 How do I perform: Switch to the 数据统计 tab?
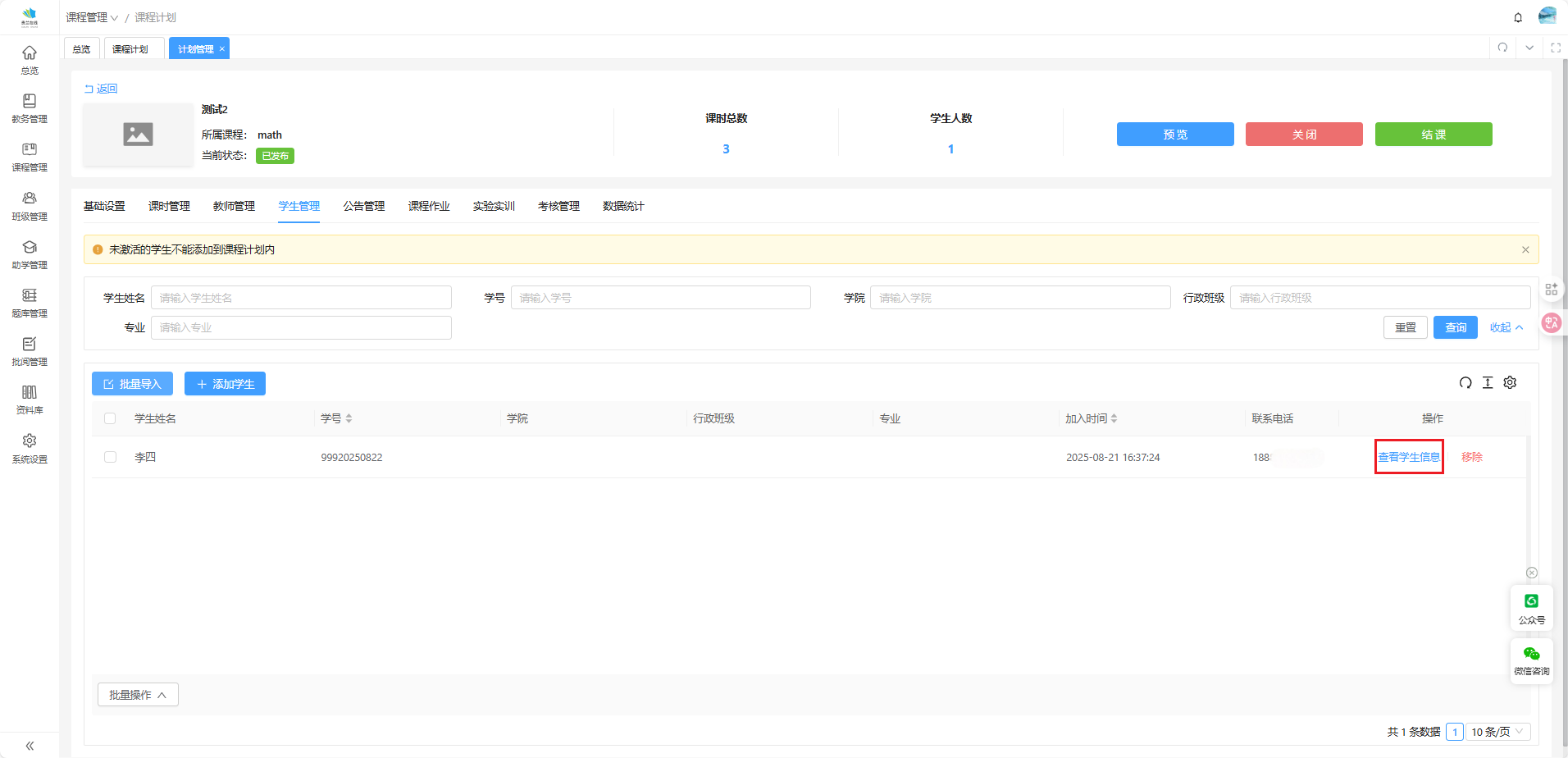click(x=623, y=206)
